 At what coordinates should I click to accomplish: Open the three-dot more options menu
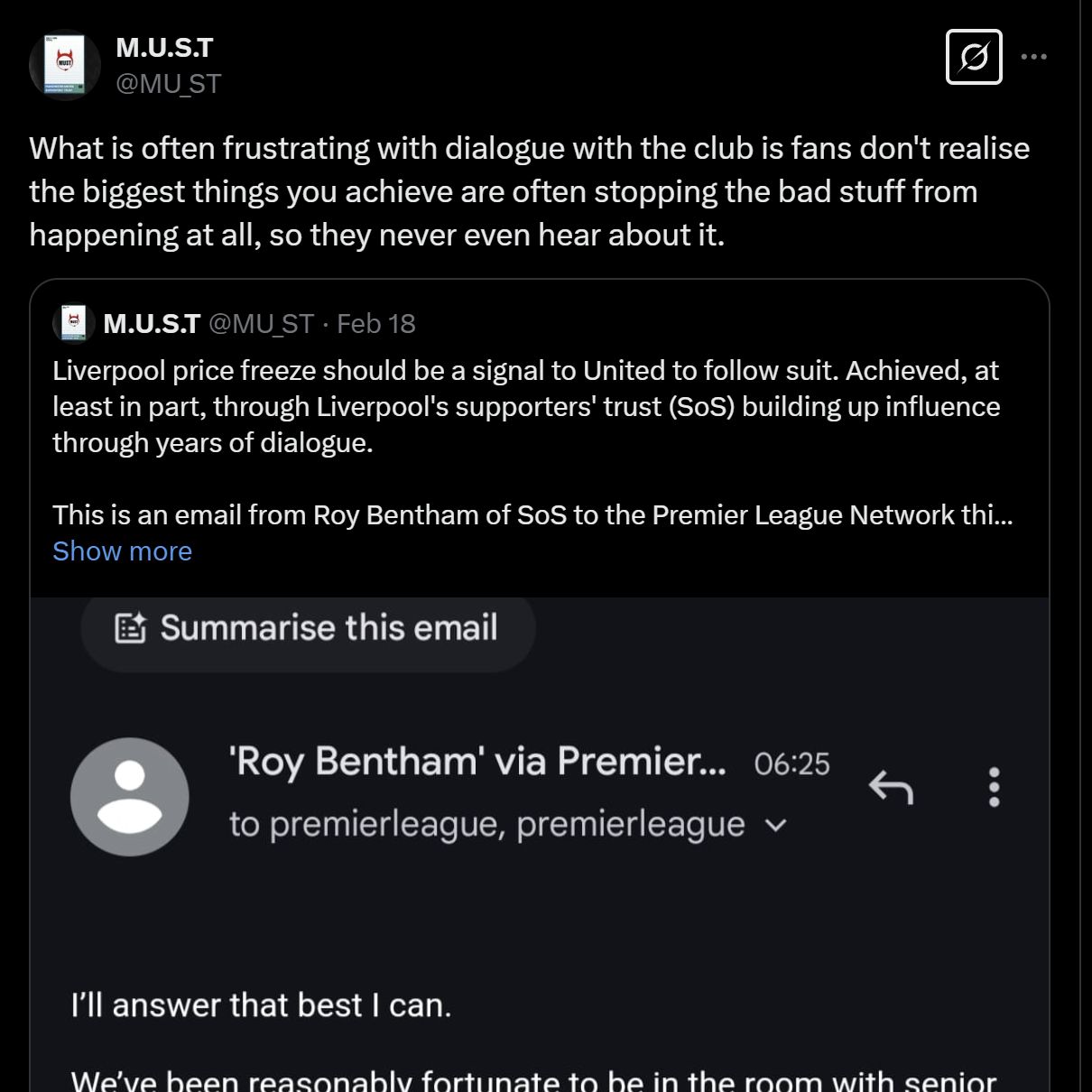(x=1034, y=57)
